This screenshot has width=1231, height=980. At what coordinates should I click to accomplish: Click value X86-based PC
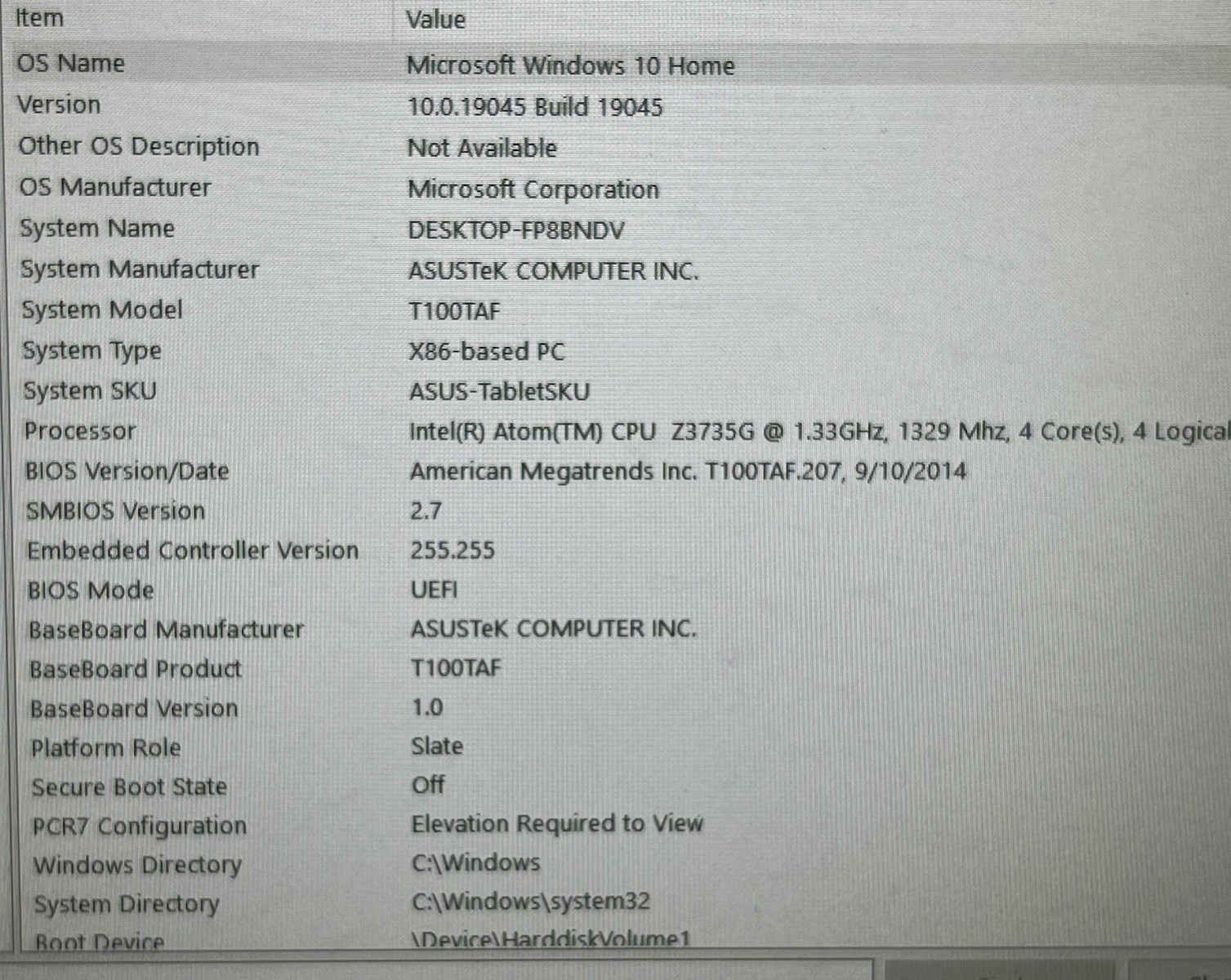click(x=487, y=351)
